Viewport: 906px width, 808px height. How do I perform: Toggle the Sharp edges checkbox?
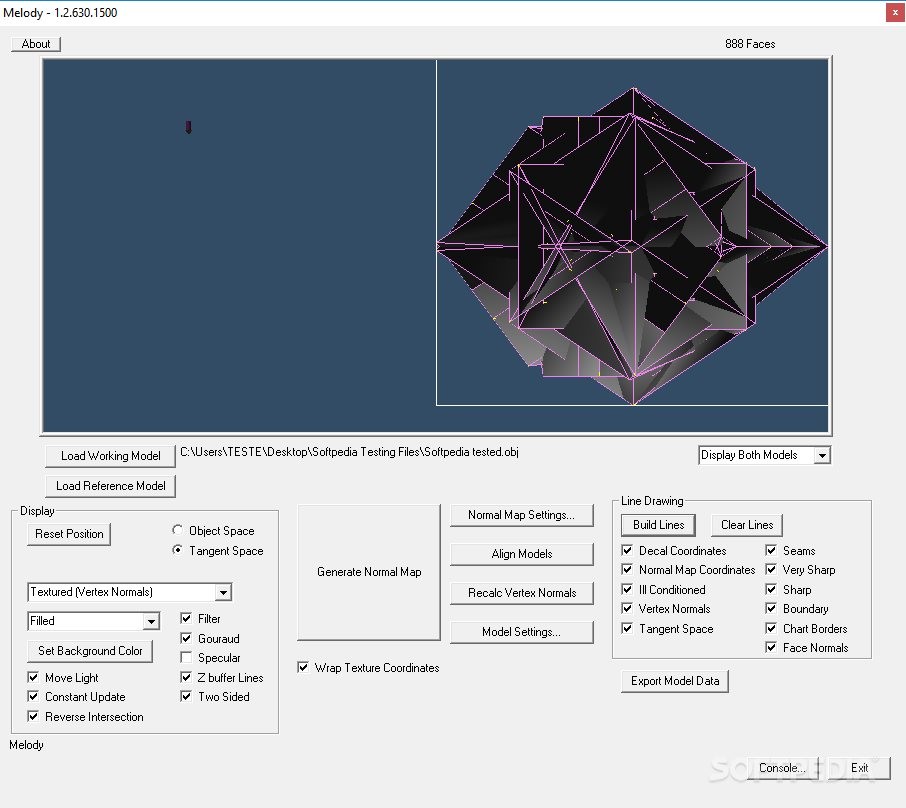pos(771,590)
